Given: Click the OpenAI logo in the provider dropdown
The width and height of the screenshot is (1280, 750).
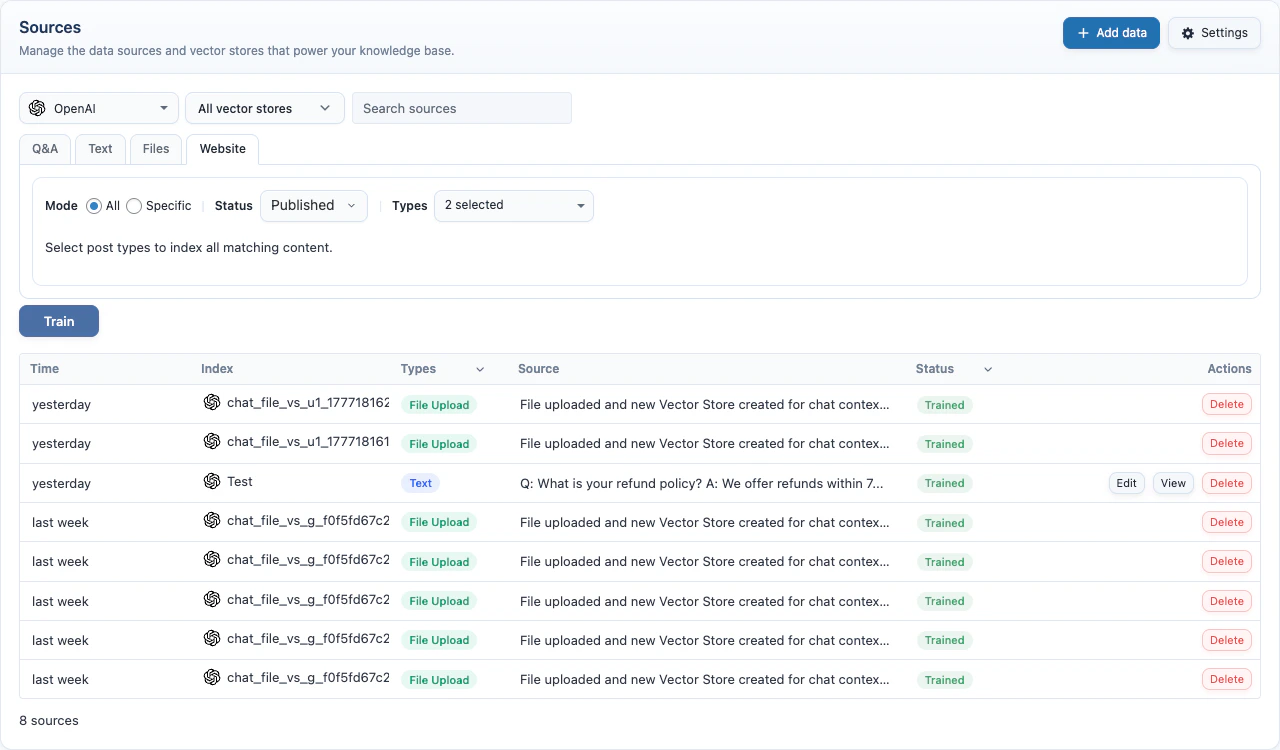Looking at the screenshot, I should pyautogui.click(x=37, y=107).
